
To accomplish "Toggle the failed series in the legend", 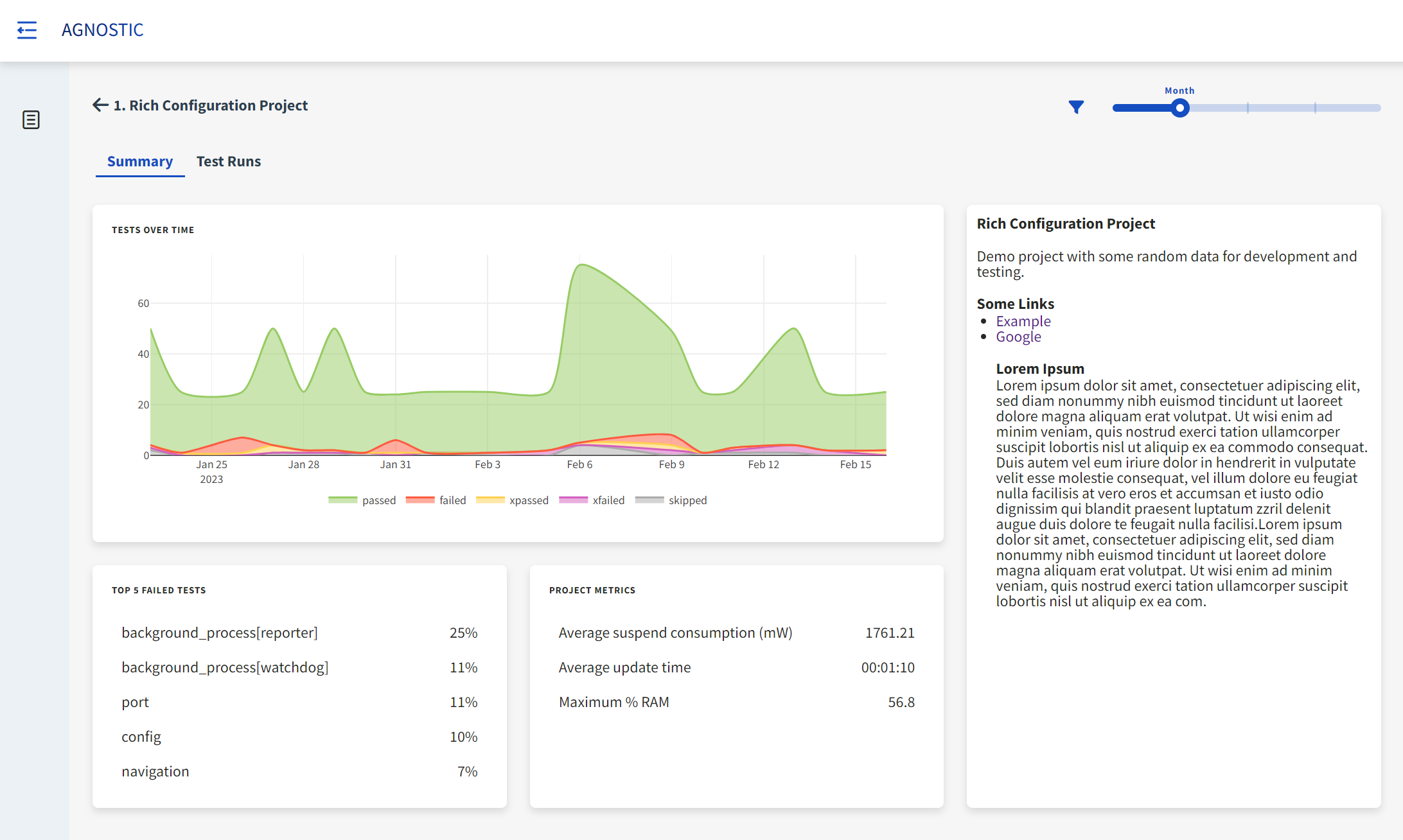I will click(437, 500).
